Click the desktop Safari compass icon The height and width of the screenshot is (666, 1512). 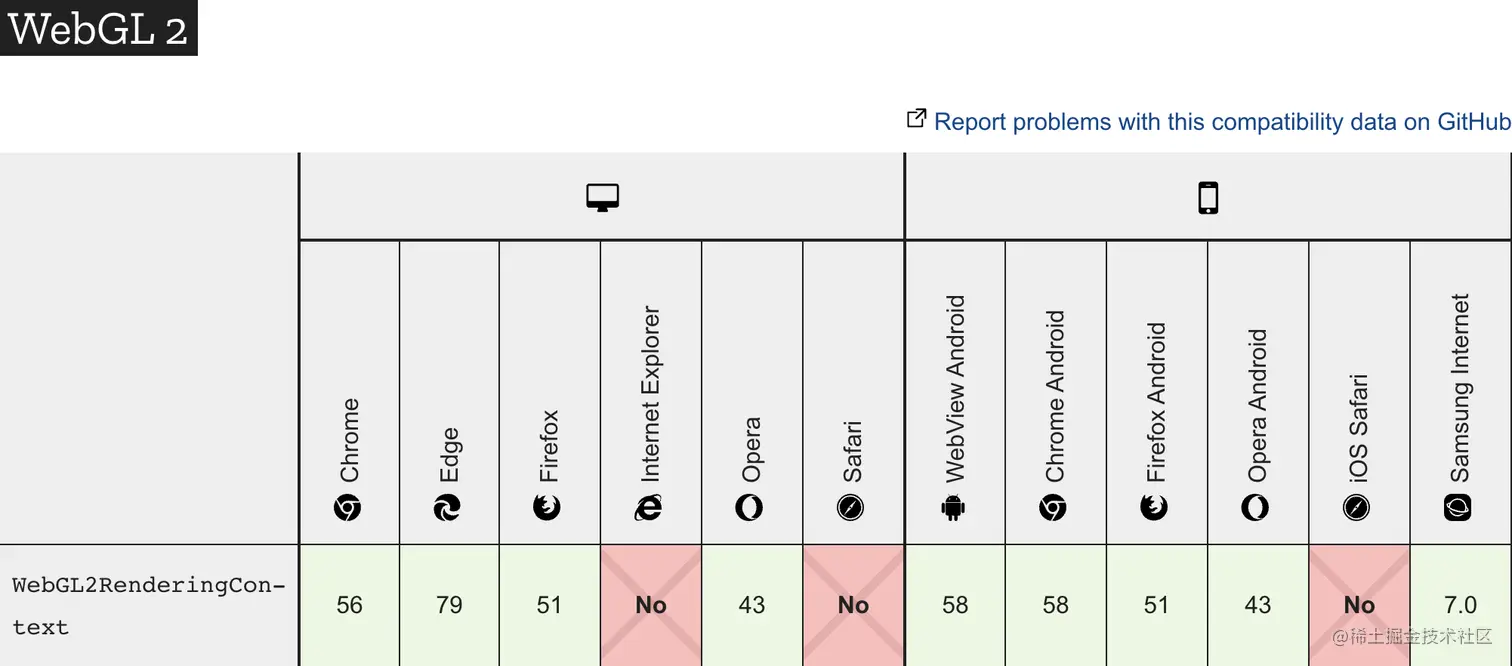coord(851,508)
